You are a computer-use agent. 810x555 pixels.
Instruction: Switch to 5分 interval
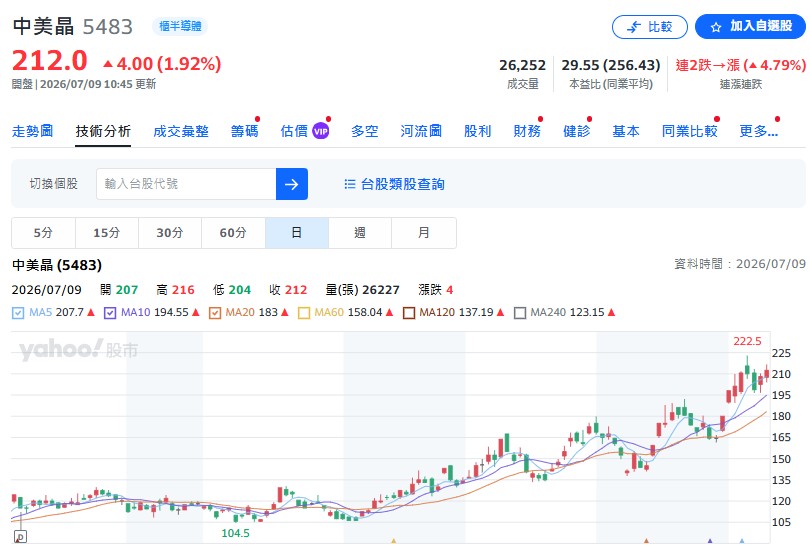[x=43, y=233]
